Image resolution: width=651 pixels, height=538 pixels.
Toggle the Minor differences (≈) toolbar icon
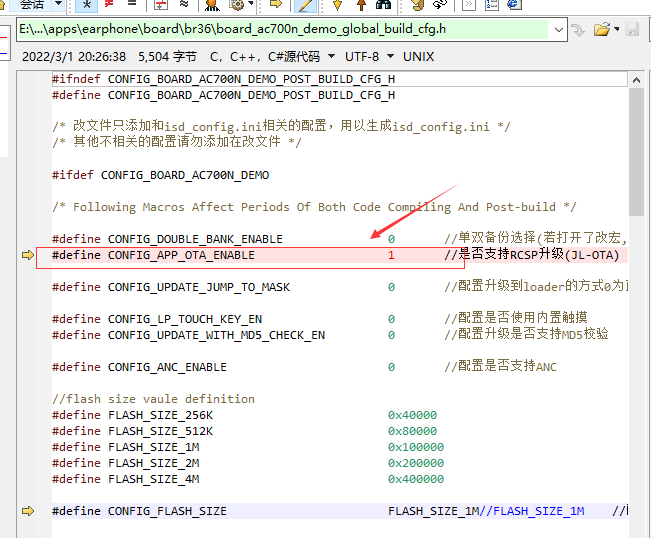point(184,4)
